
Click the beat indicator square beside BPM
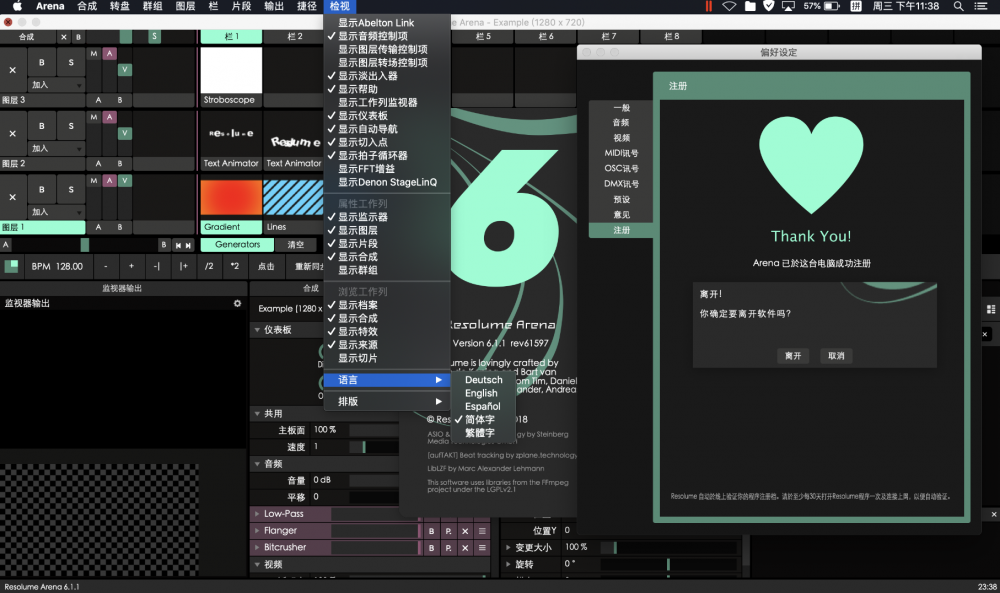pos(11,266)
